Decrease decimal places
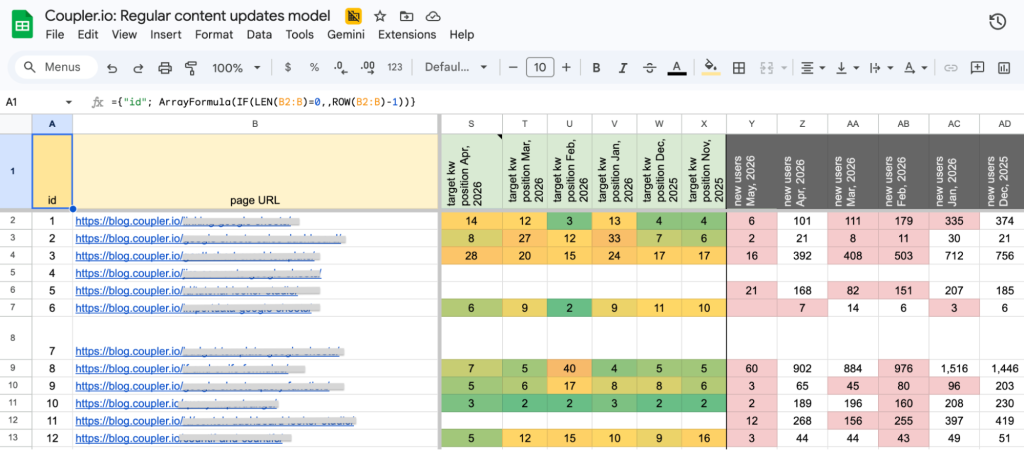 340,67
